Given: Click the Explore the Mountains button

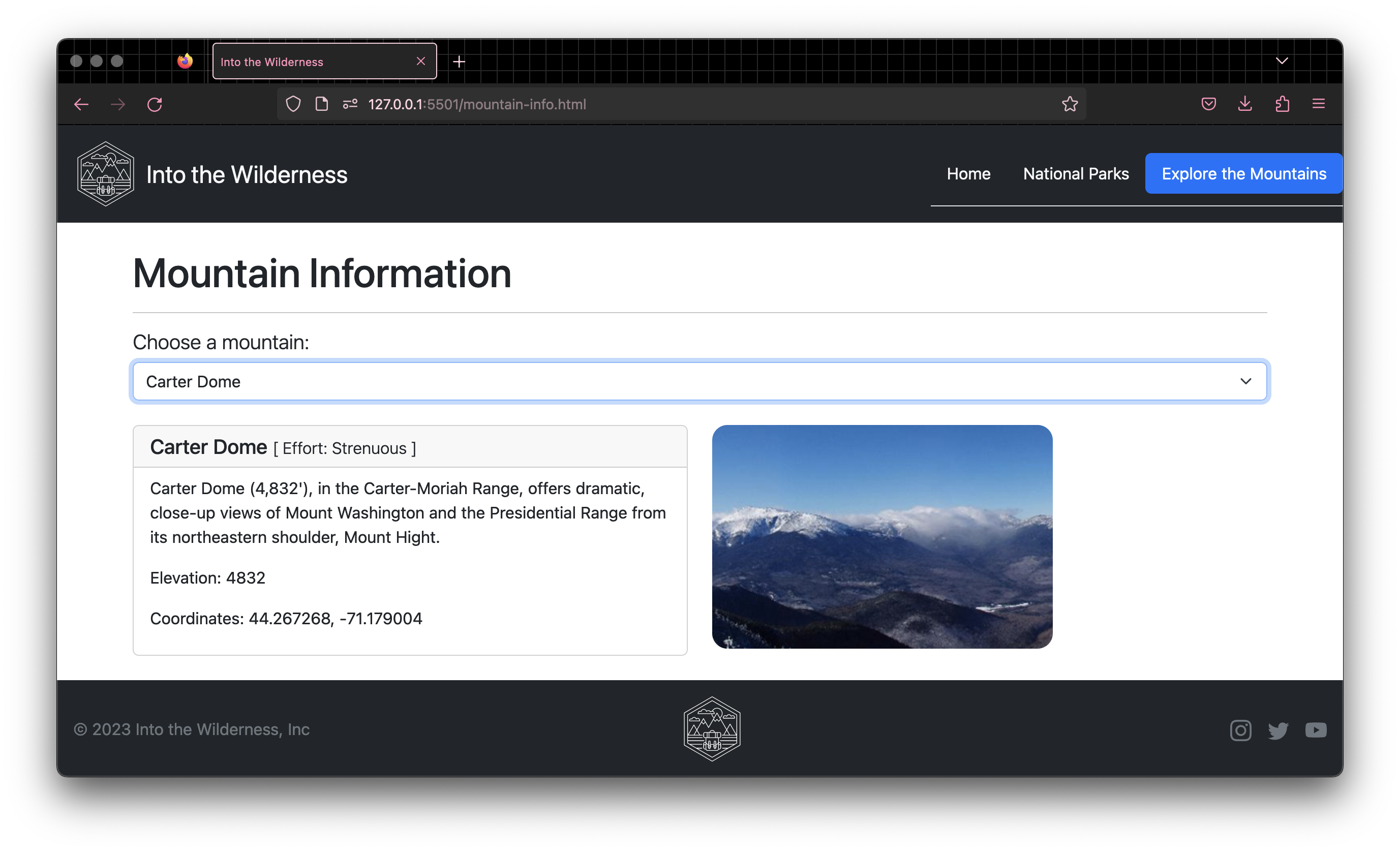Looking at the screenshot, I should point(1243,174).
